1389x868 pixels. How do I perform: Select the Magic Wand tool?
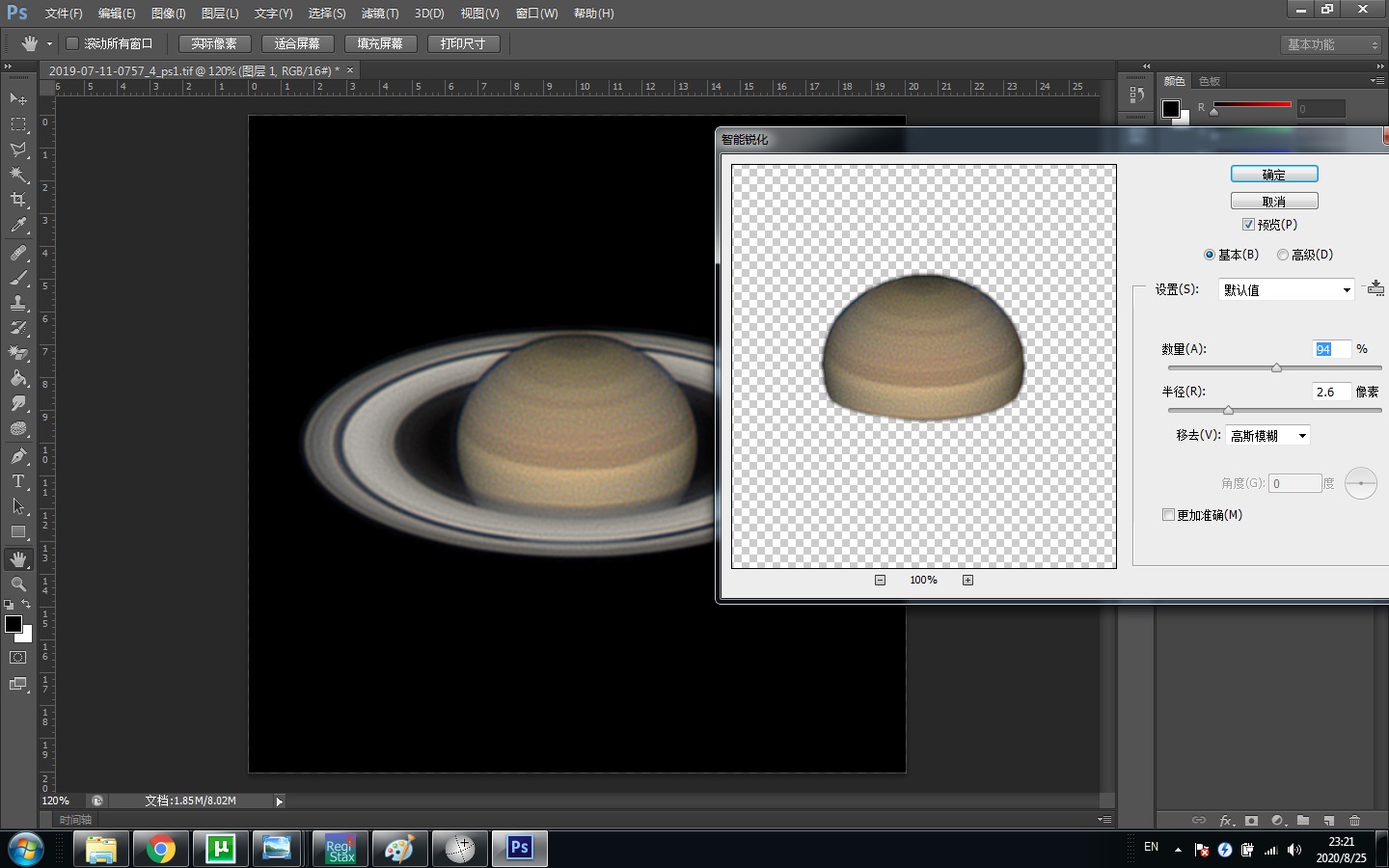18,175
